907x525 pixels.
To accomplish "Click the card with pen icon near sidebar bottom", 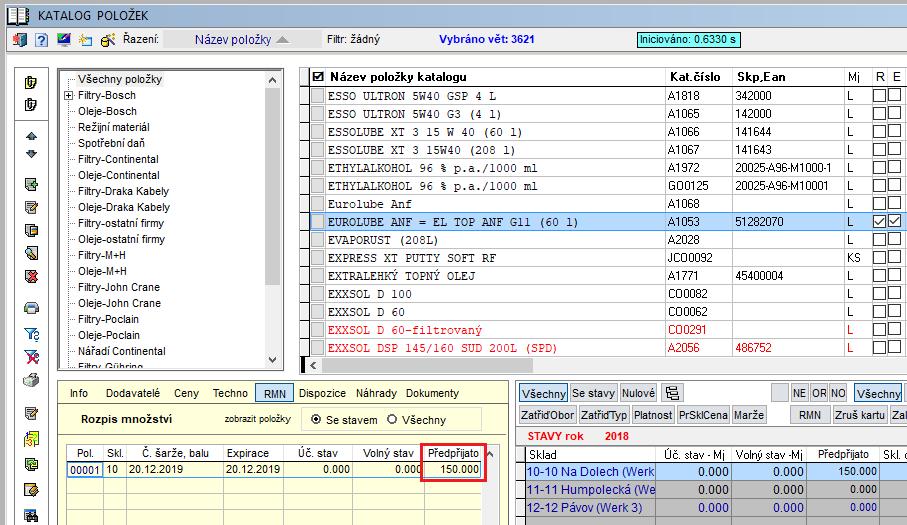I will (x=31, y=490).
